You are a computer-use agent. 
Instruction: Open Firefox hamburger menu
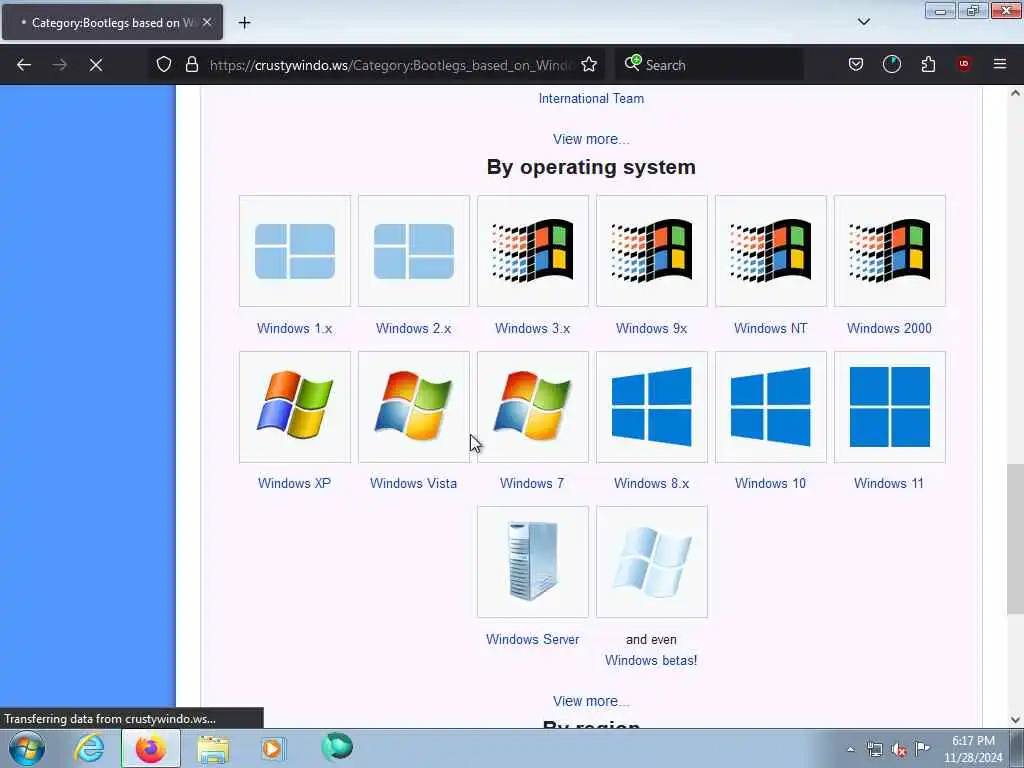pos(1000,64)
